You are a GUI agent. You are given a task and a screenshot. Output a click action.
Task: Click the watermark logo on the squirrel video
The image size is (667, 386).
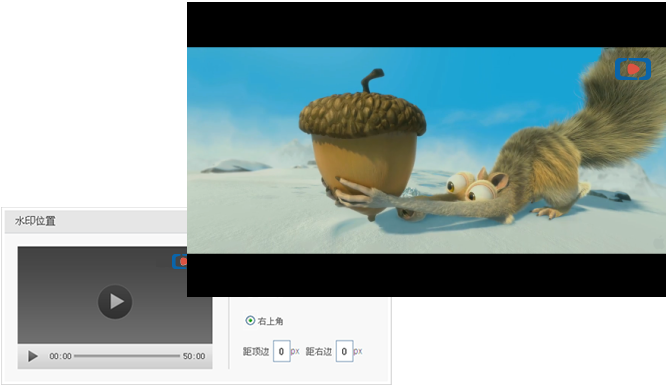[633, 69]
